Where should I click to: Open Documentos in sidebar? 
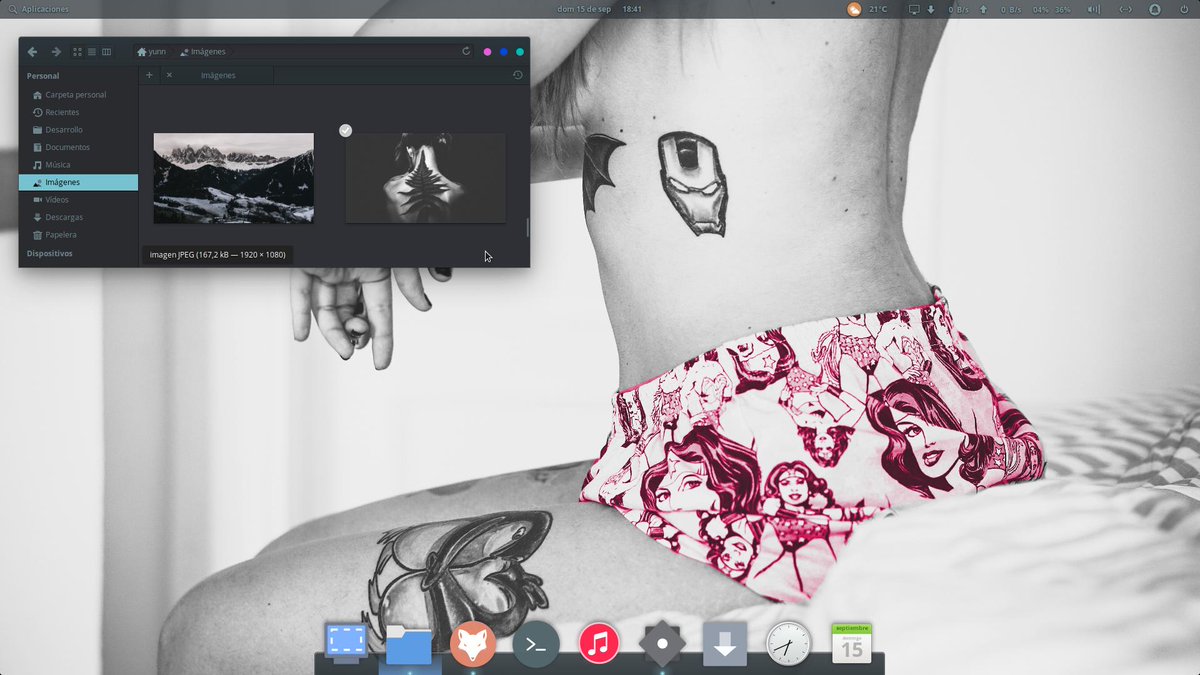coord(78,147)
